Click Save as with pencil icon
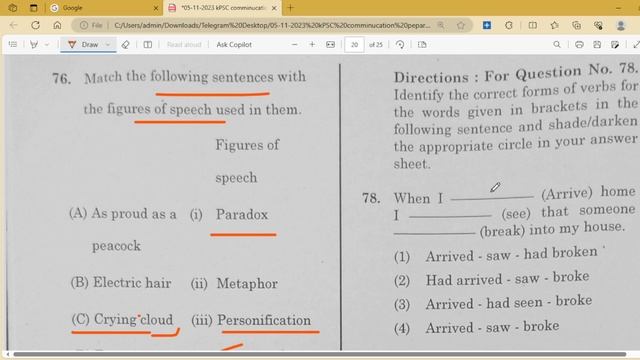The width and height of the screenshot is (640, 360). (x=615, y=44)
